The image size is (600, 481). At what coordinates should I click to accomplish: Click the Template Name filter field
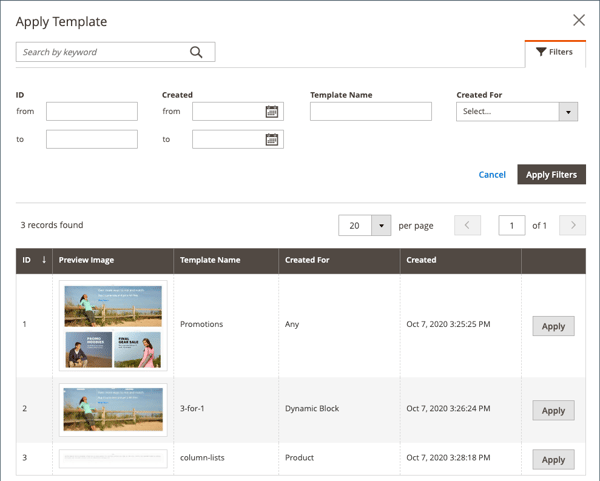coord(370,112)
